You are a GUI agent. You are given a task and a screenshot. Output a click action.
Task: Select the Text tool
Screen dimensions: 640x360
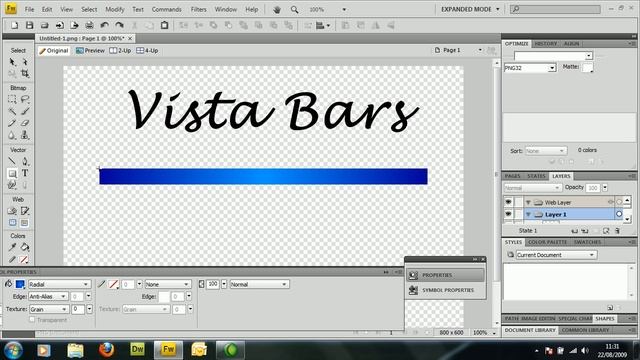[x=25, y=173]
